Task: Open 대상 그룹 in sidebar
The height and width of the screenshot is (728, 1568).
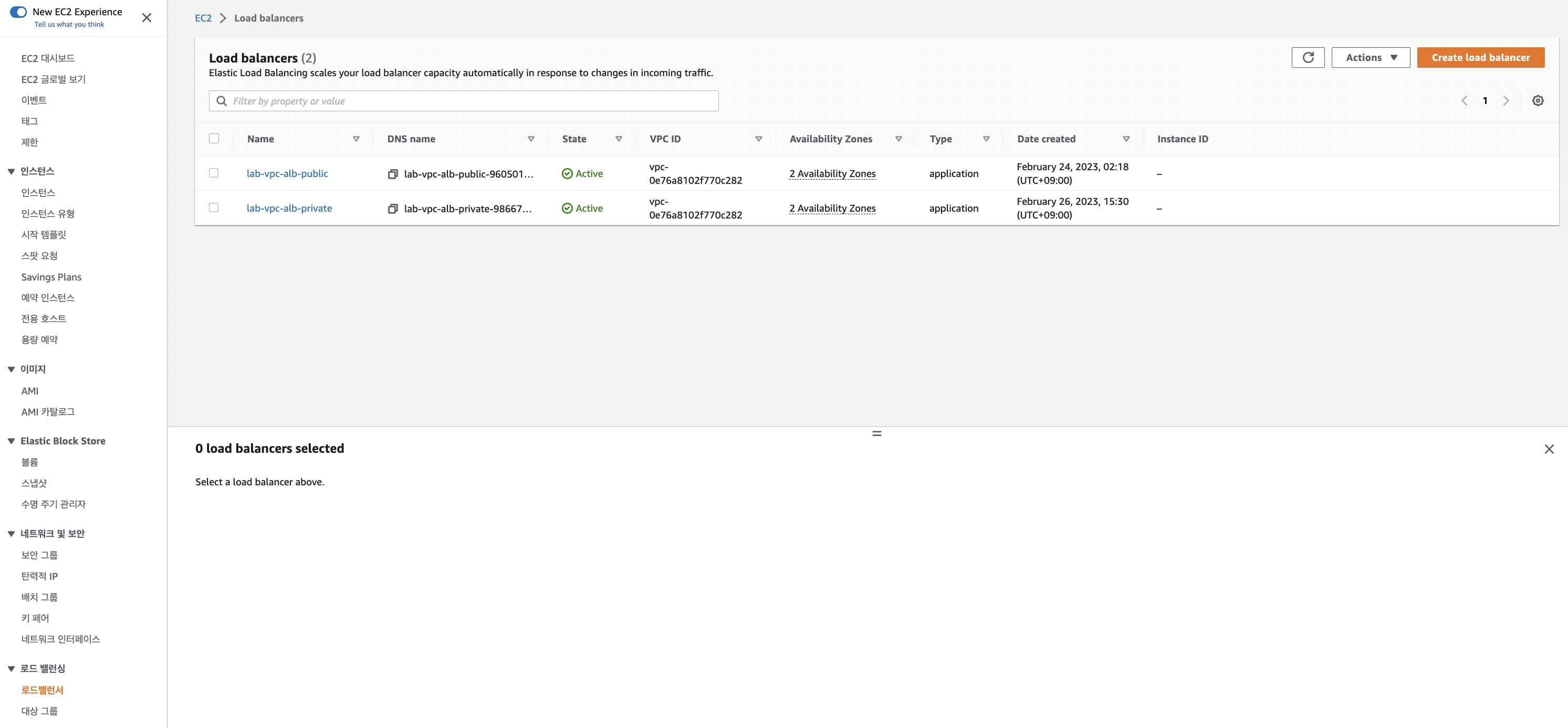Action: (x=39, y=710)
